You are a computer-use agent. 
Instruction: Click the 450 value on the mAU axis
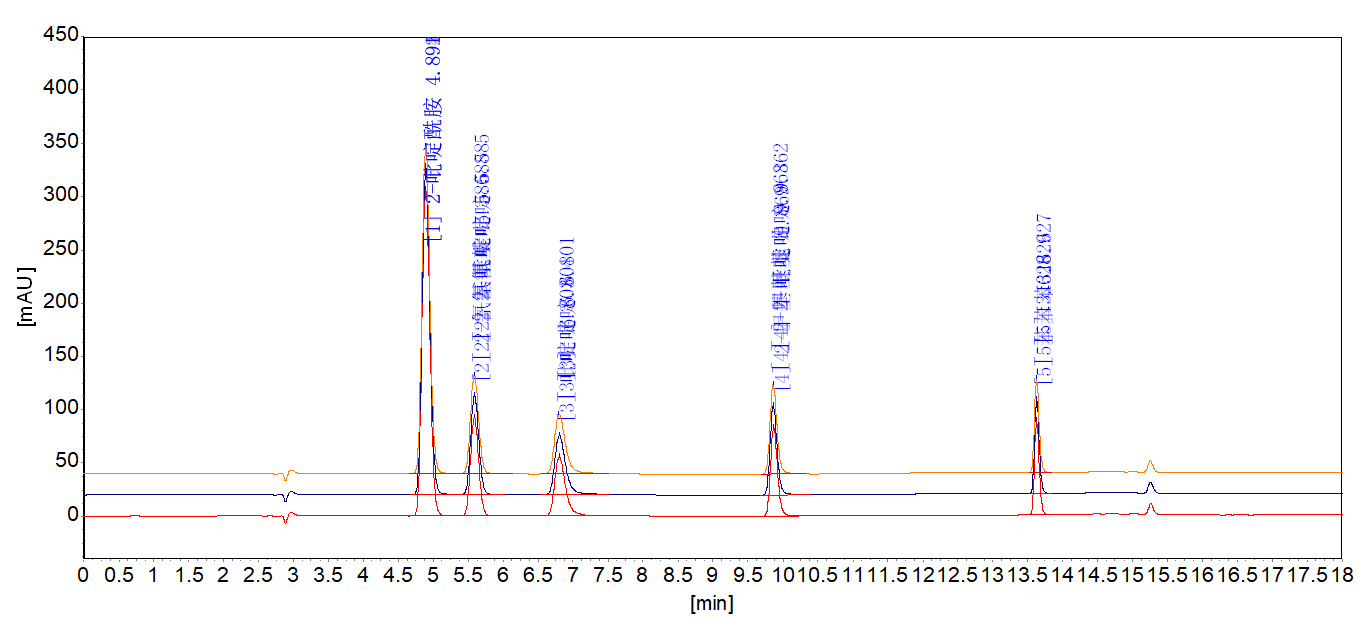pyautogui.click(x=59, y=36)
